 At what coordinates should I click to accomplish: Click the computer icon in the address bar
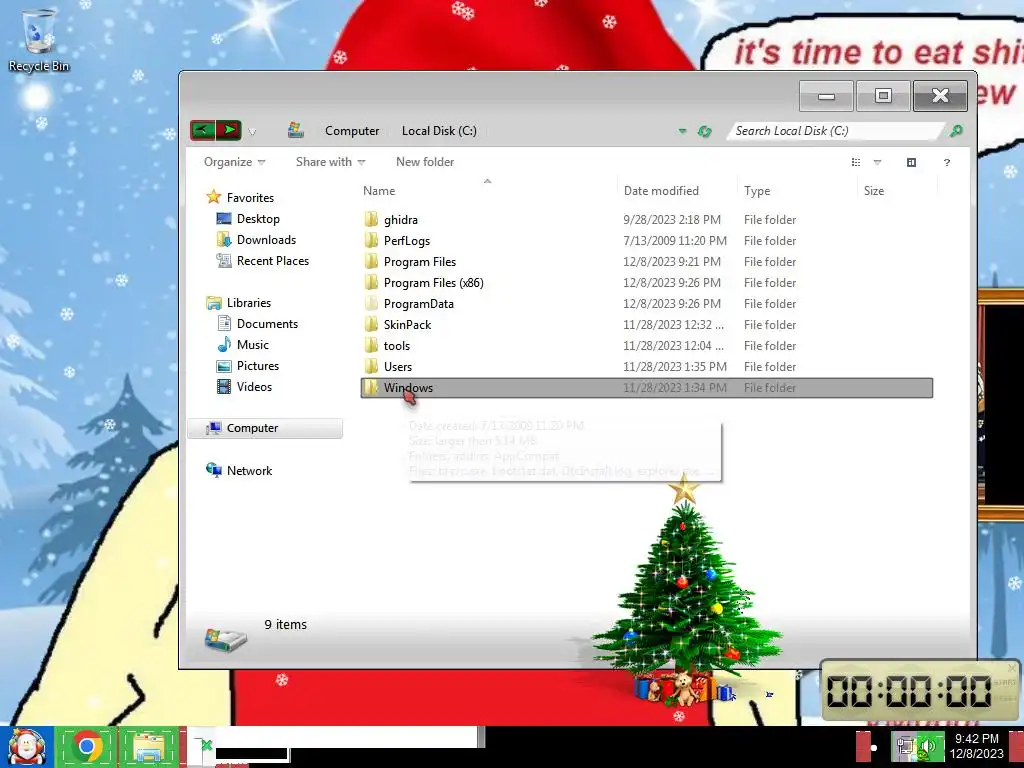295,130
